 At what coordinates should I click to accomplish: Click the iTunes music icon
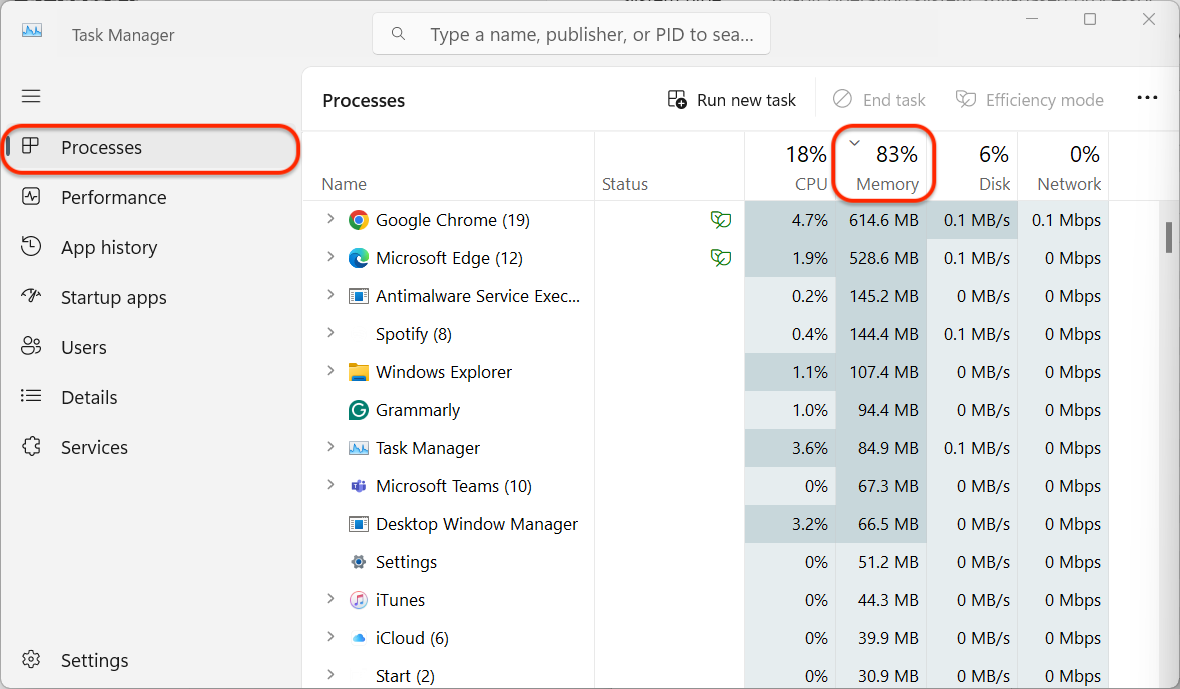click(x=359, y=599)
